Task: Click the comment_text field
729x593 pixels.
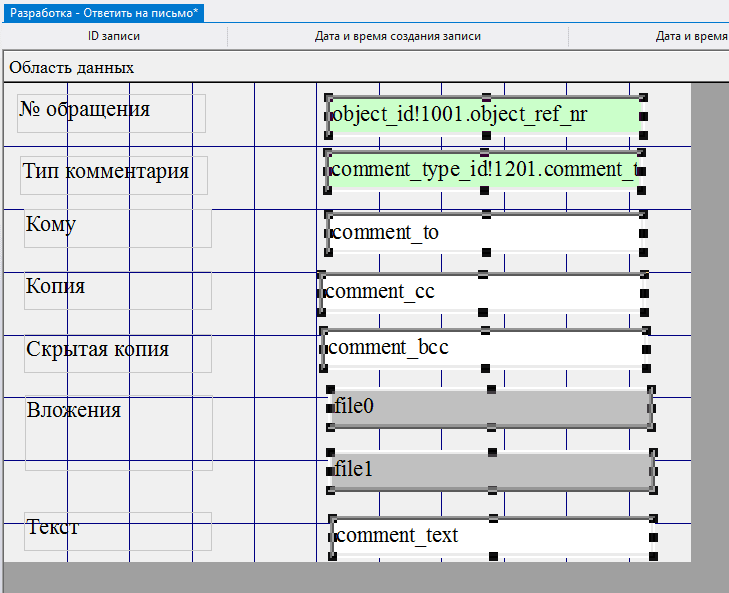Action: click(x=490, y=536)
